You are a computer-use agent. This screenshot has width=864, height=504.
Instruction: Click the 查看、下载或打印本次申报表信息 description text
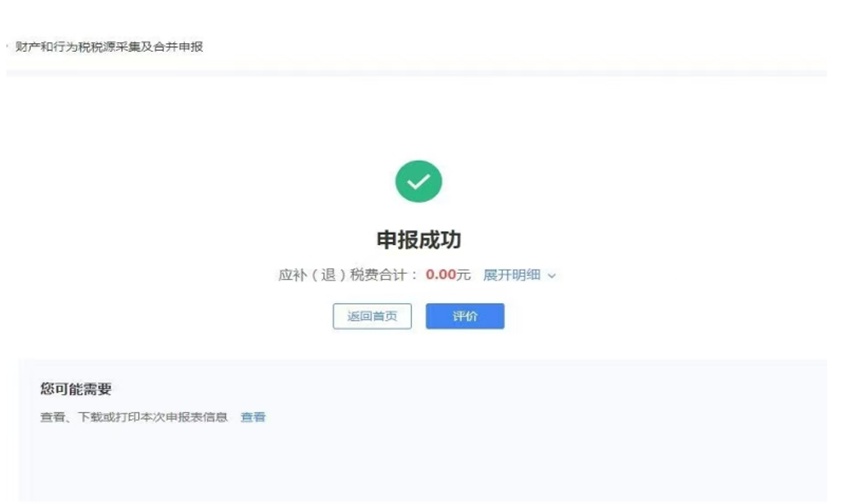[x=134, y=417]
